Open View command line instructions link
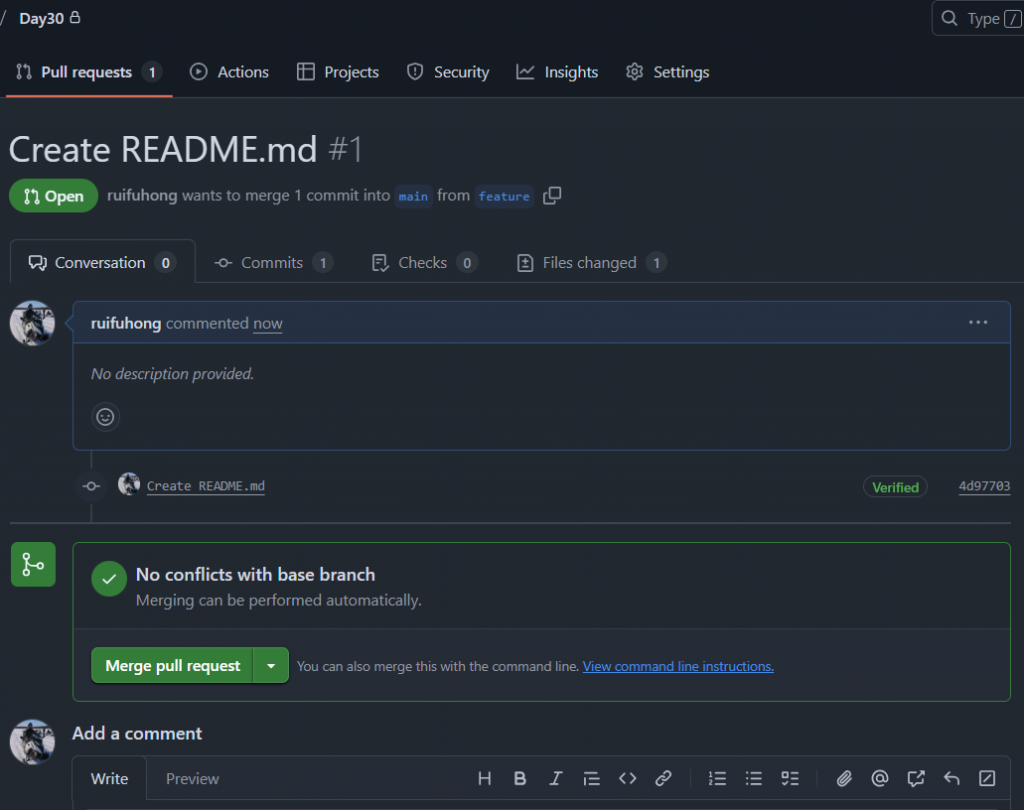 click(x=678, y=666)
